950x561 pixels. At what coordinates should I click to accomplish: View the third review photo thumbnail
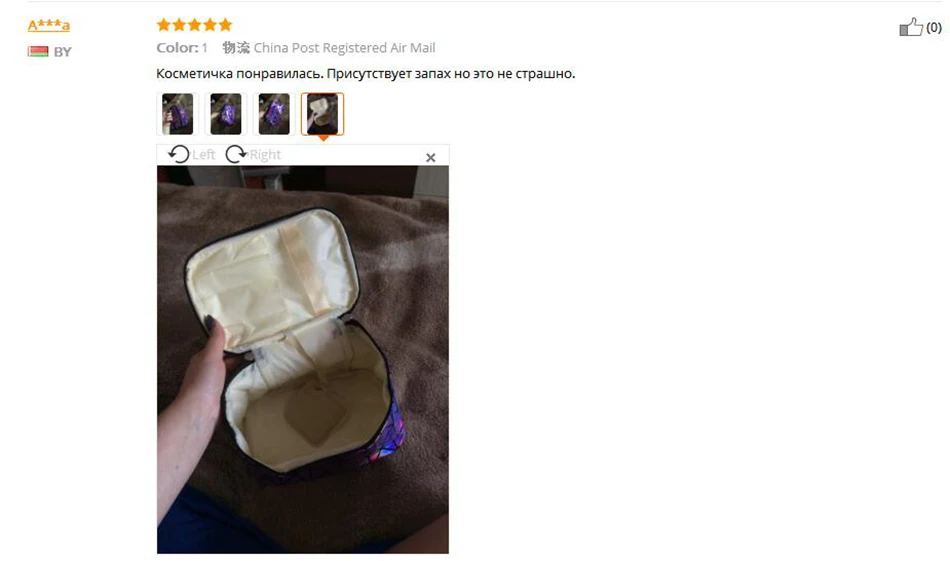pos(274,114)
